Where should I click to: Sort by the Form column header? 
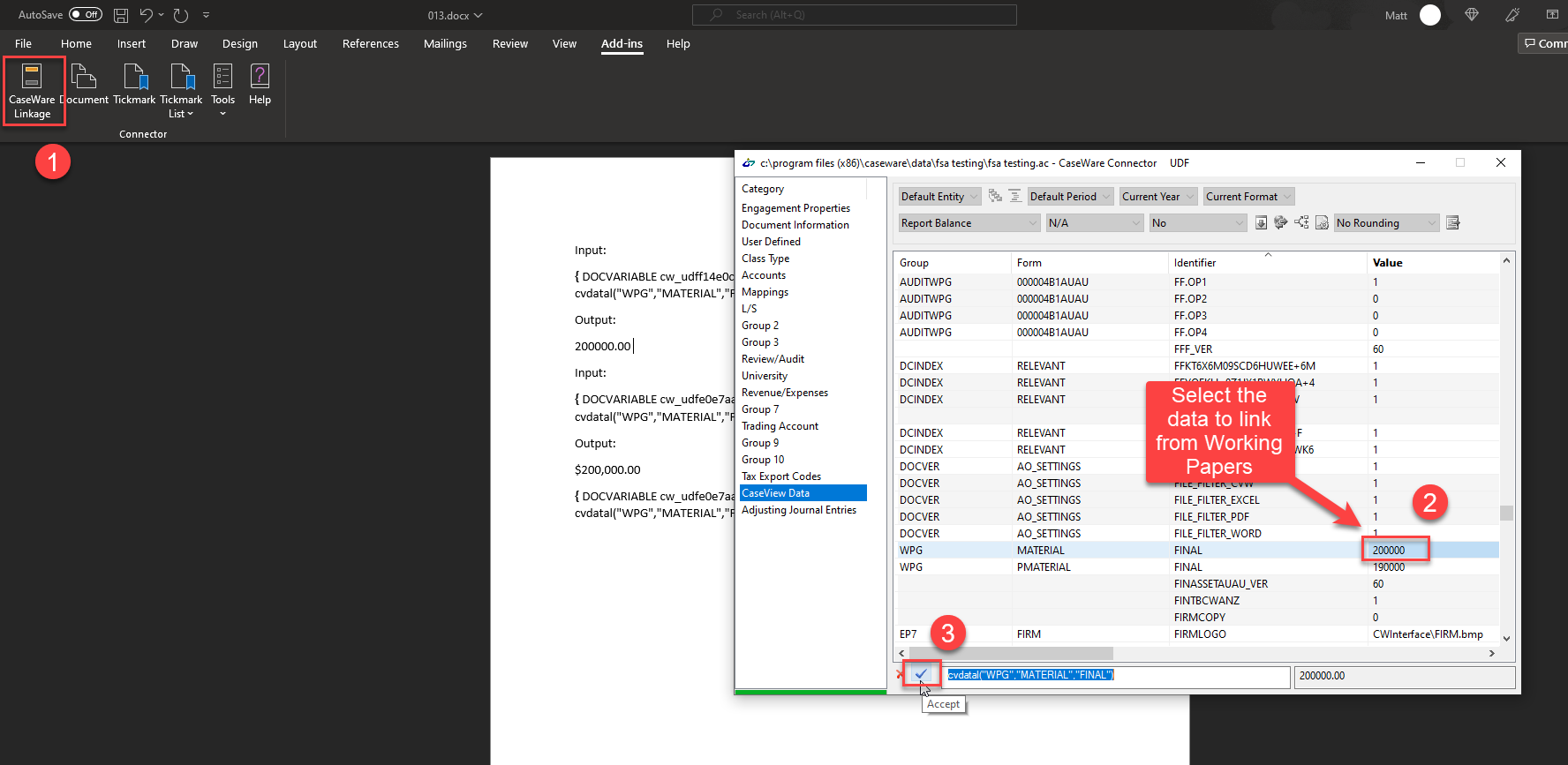pyautogui.click(x=1089, y=262)
